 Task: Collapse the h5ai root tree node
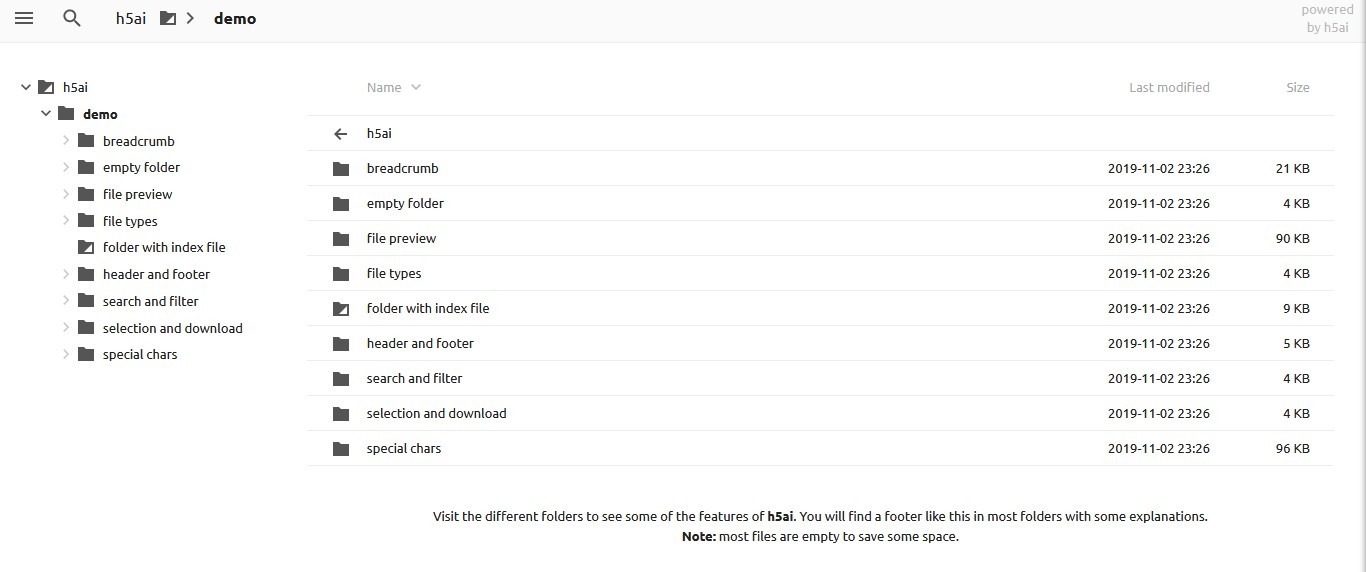coord(26,87)
